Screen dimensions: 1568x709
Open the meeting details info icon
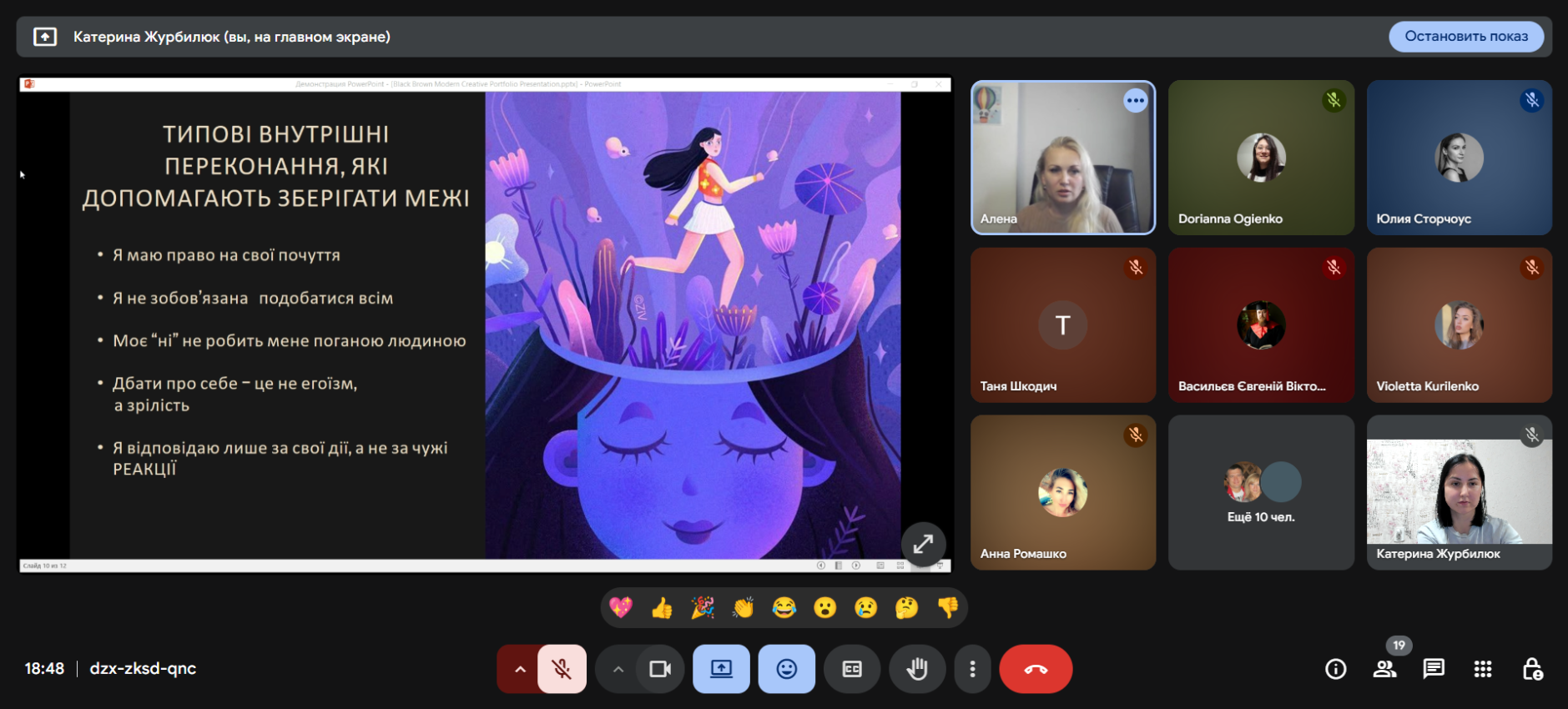[1335, 669]
